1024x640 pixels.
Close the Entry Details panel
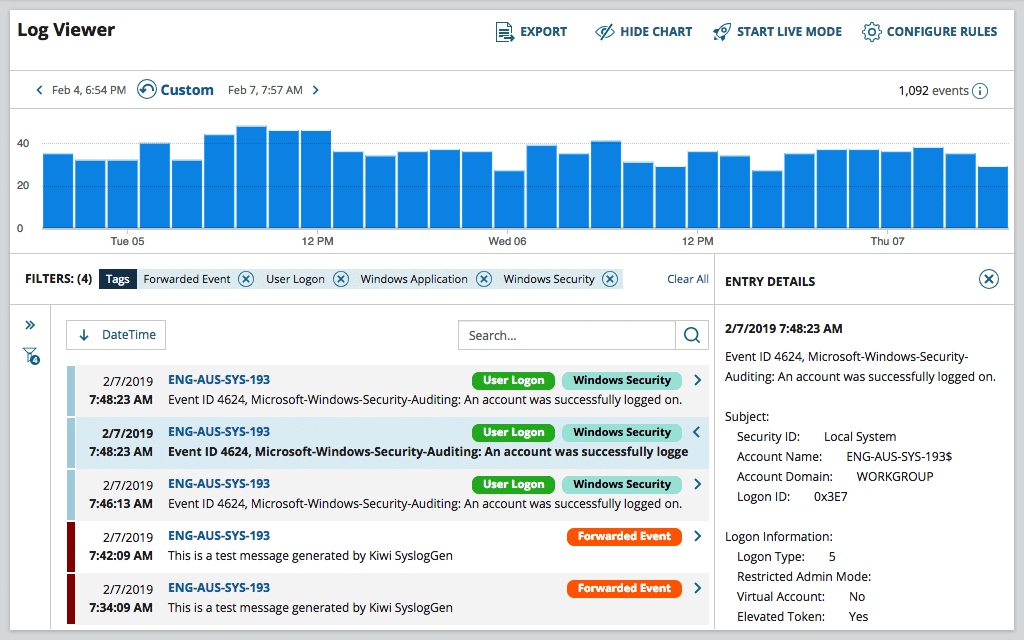[988, 280]
